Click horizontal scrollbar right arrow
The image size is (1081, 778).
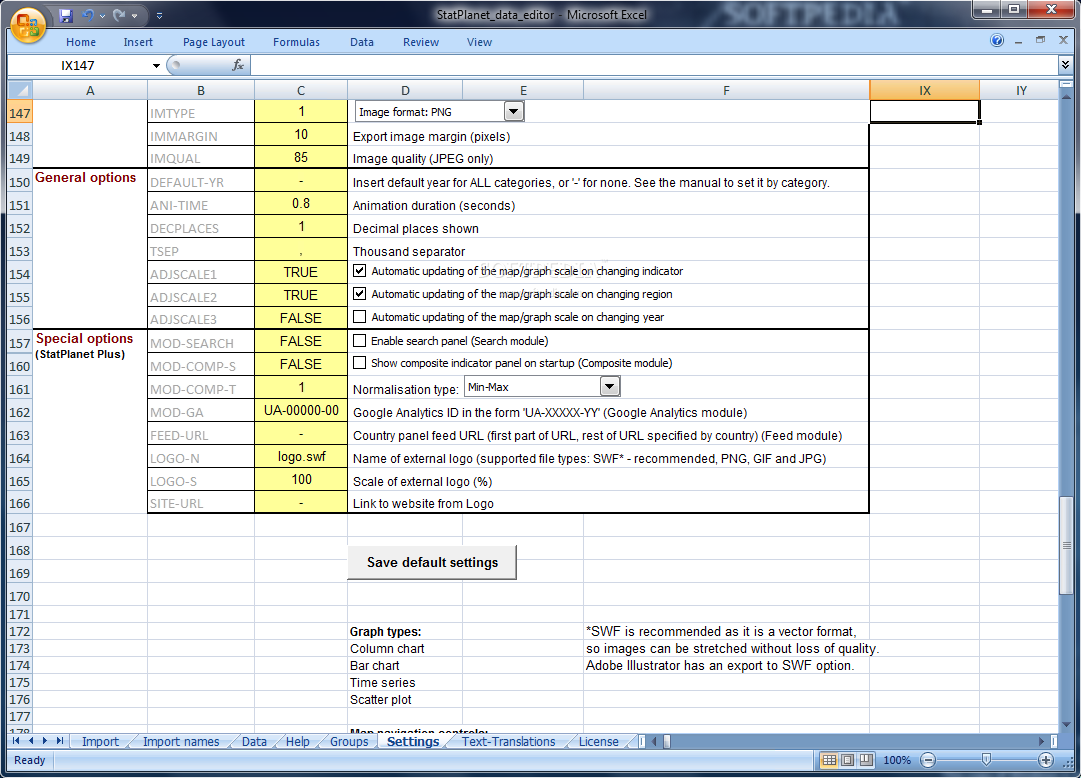click(1042, 741)
